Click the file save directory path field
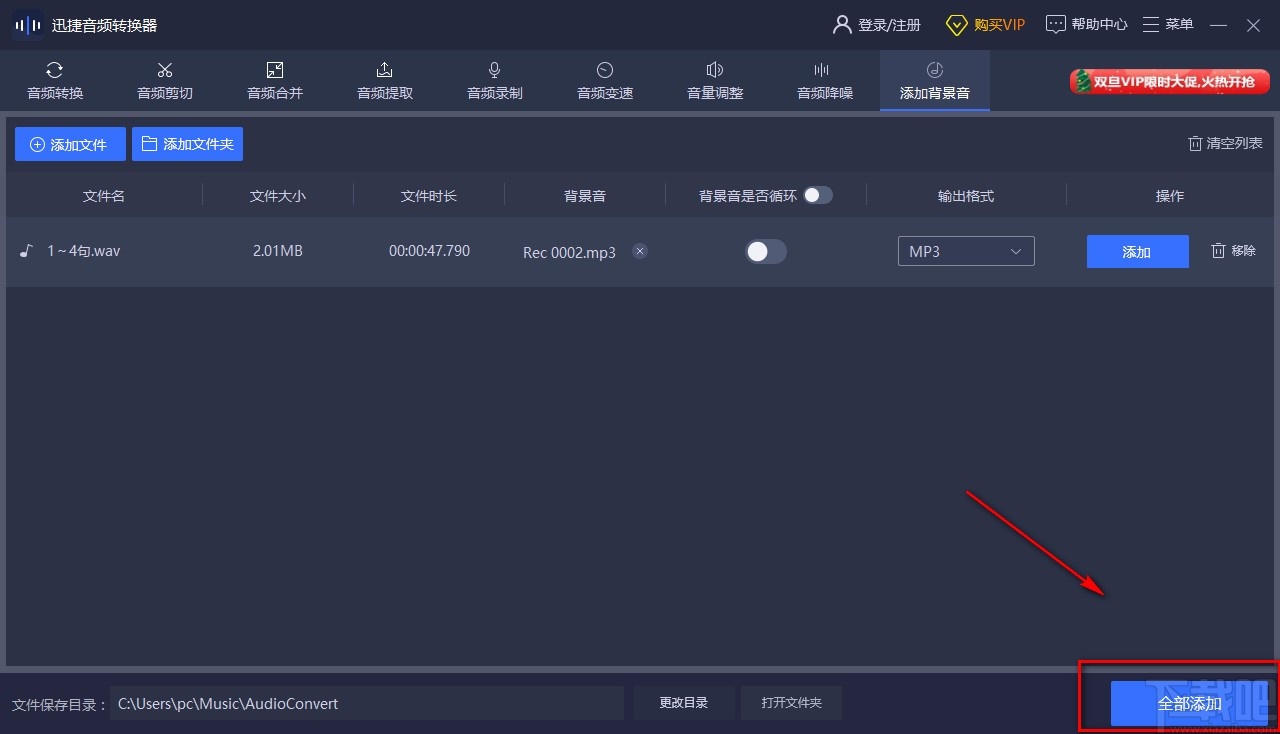The image size is (1280, 734). [367, 703]
